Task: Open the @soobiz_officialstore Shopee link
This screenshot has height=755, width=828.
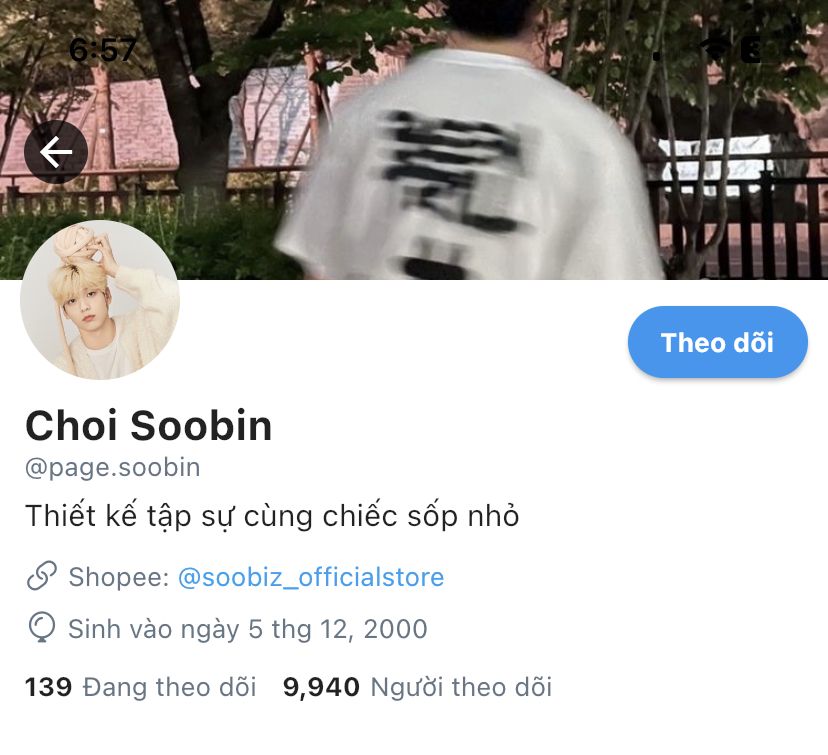Action: click(x=311, y=577)
